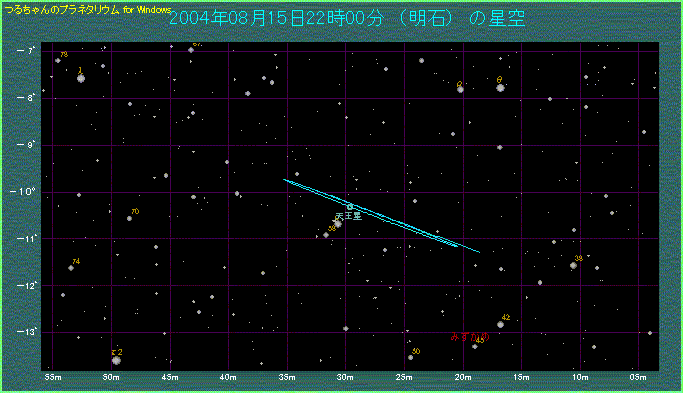Click the cyan Uranus path line
Image resolution: width=683 pixels, height=393 pixels.
point(382,216)
